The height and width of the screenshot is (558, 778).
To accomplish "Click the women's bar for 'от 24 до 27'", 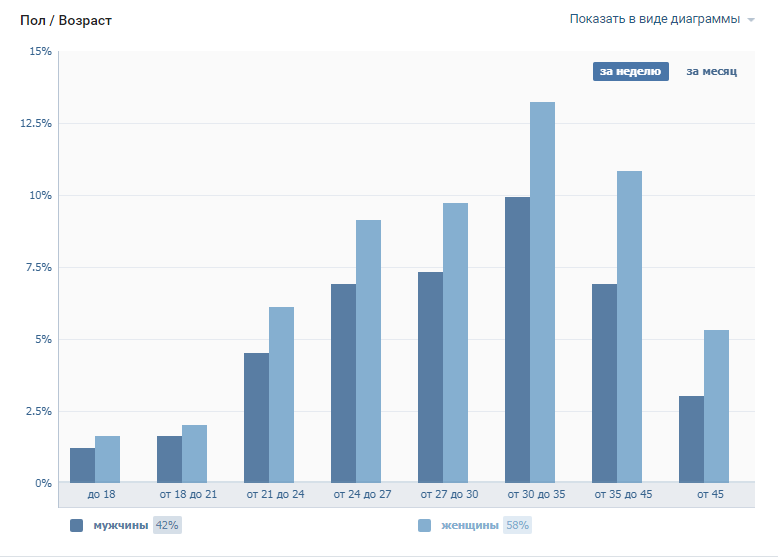I will pyautogui.click(x=369, y=352).
